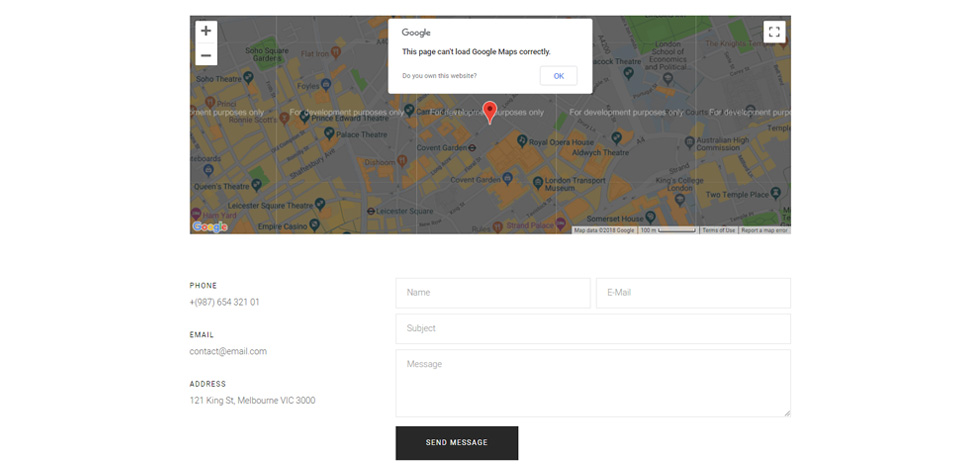Toggle fullscreen view of the map
Image resolution: width=980 pixels, height=471 pixels.
[774, 32]
